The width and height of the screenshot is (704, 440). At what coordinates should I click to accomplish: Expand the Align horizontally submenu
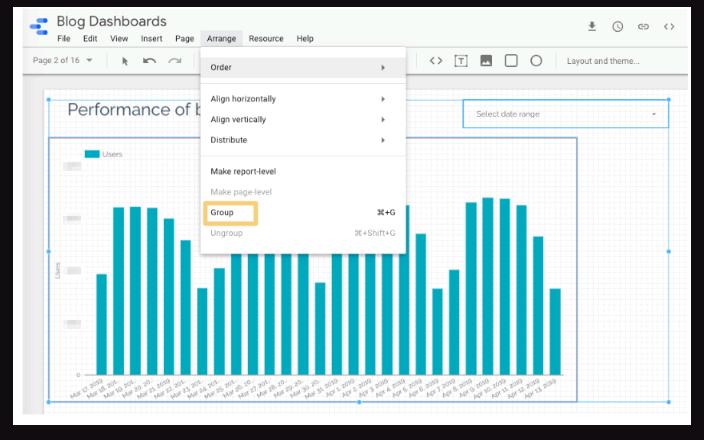303,99
